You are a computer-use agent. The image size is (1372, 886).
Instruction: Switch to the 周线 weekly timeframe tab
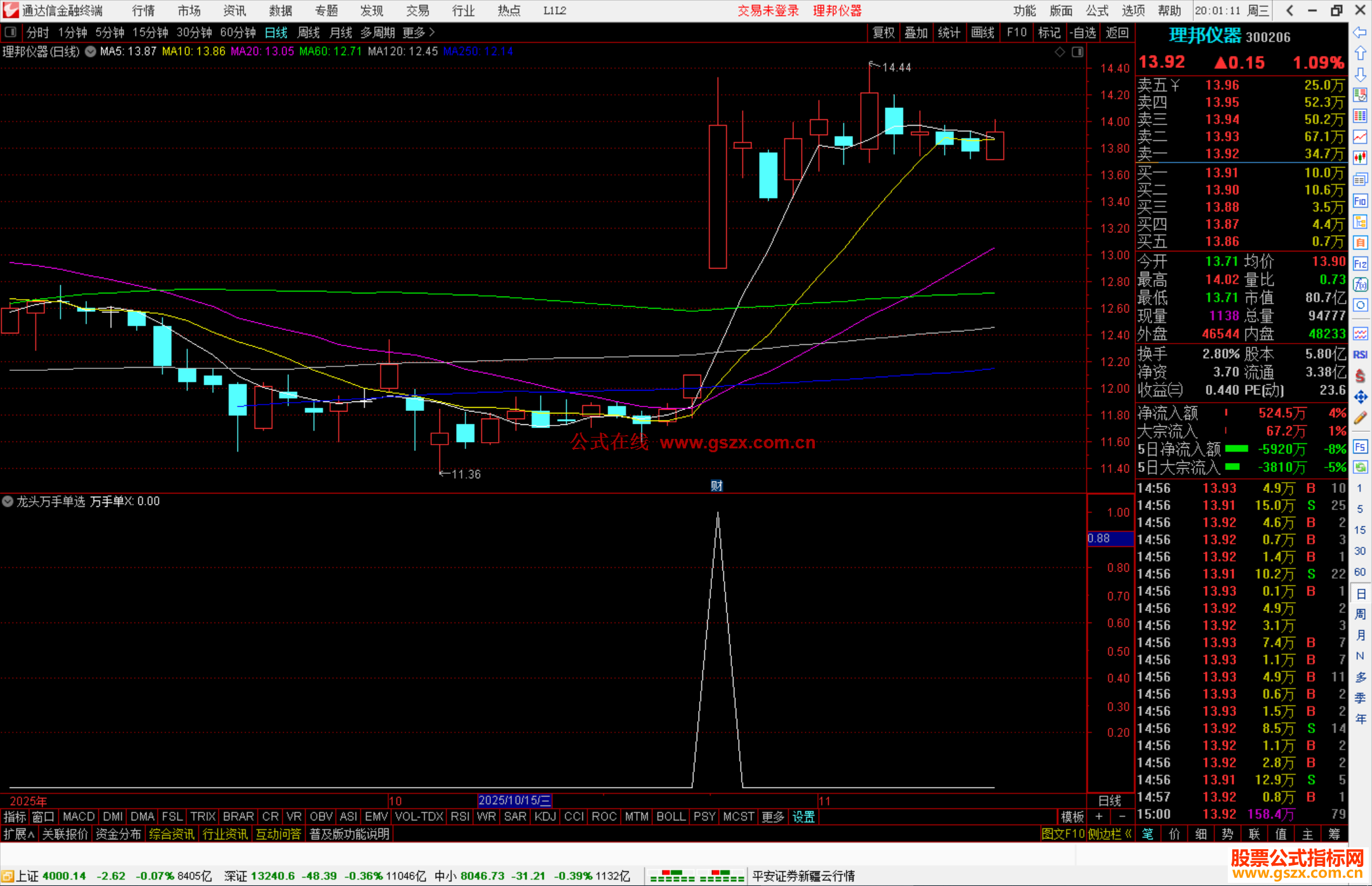(x=308, y=32)
